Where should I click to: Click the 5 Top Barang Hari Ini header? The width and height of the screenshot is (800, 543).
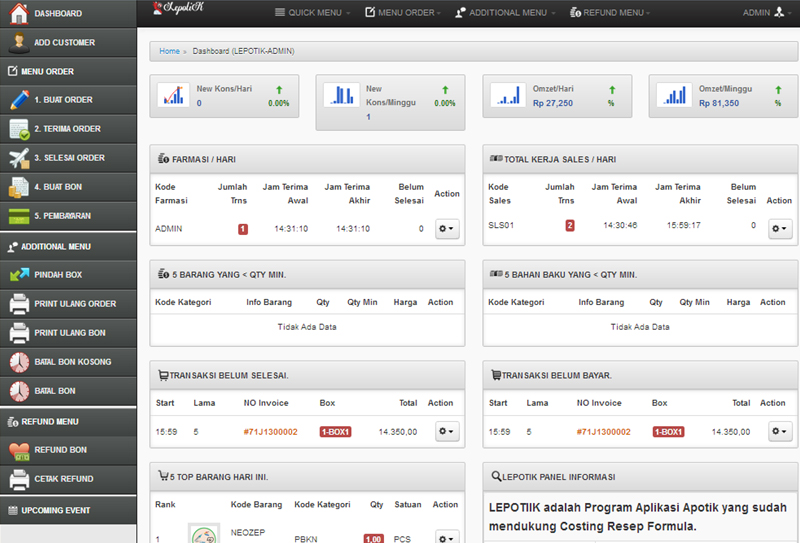point(307,477)
